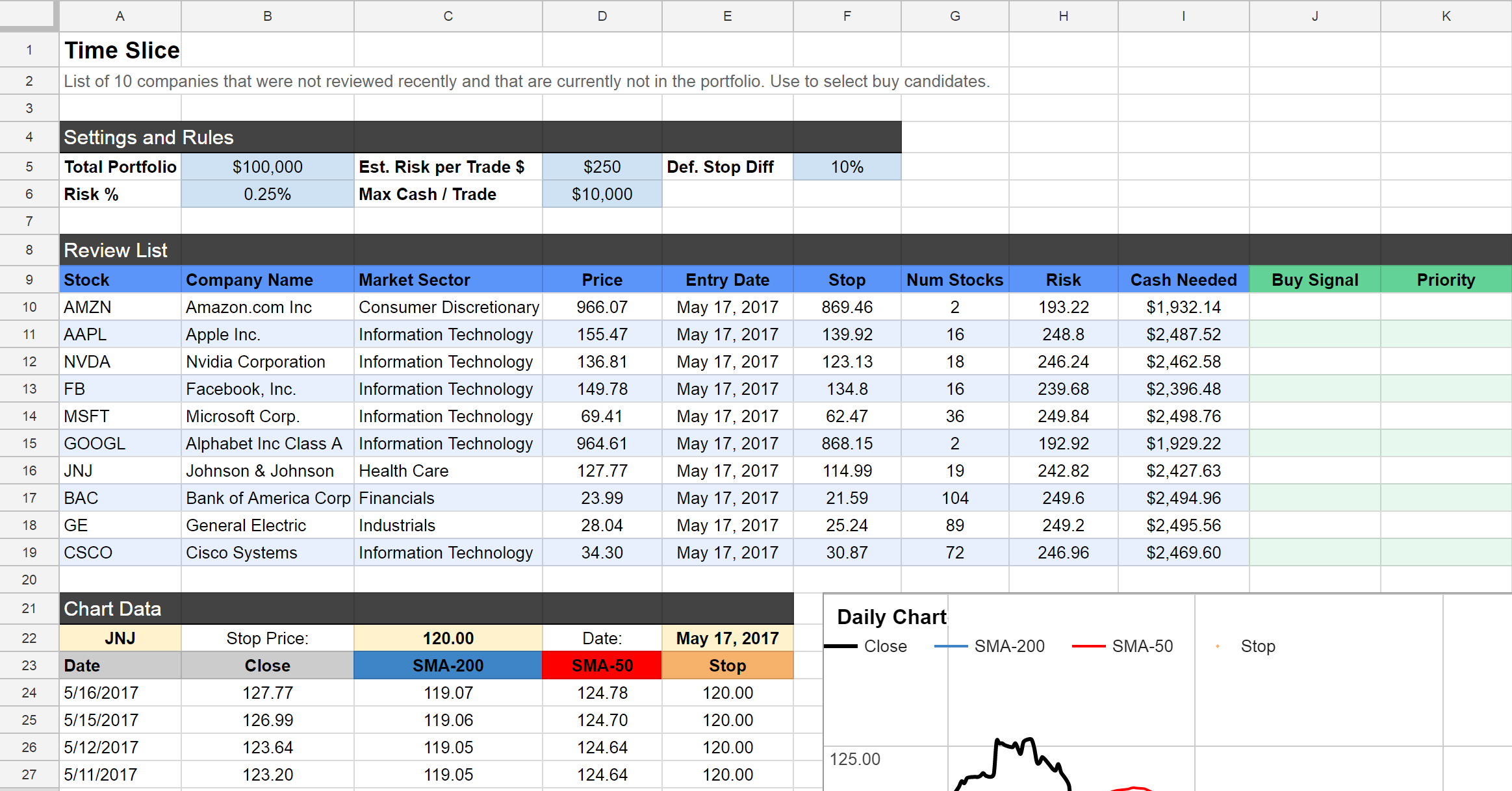Select the Chart Data header cell
The height and width of the screenshot is (791, 1512).
pos(120,609)
